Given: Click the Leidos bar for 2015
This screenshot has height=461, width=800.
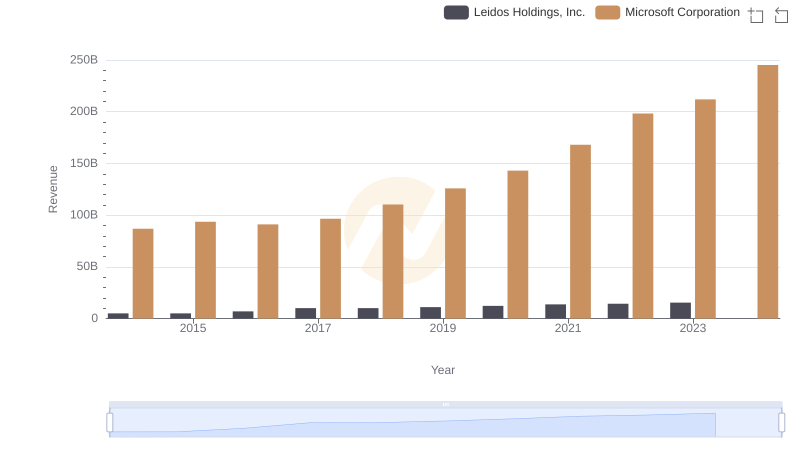Looking at the screenshot, I should [180, 316].
